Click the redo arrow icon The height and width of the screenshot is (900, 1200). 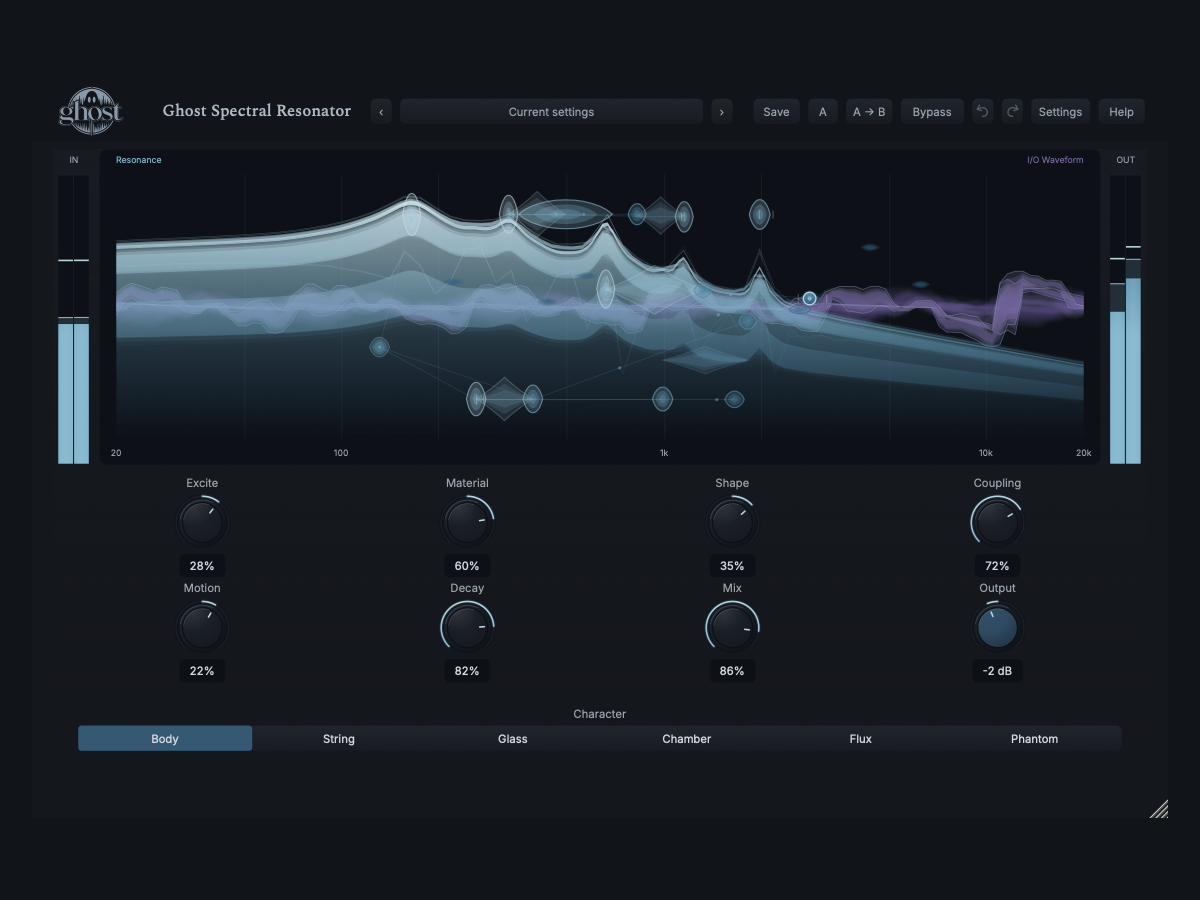(x=1012, y=112)
